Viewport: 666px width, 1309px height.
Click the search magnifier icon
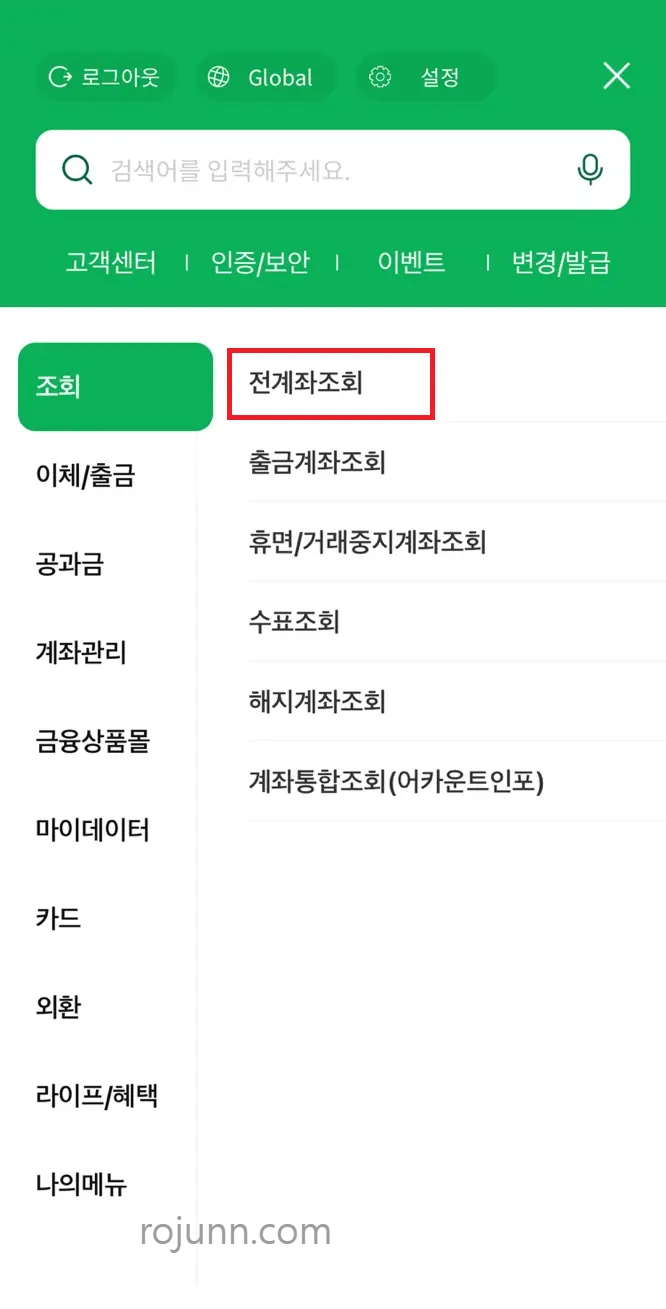tap(77, 169)
